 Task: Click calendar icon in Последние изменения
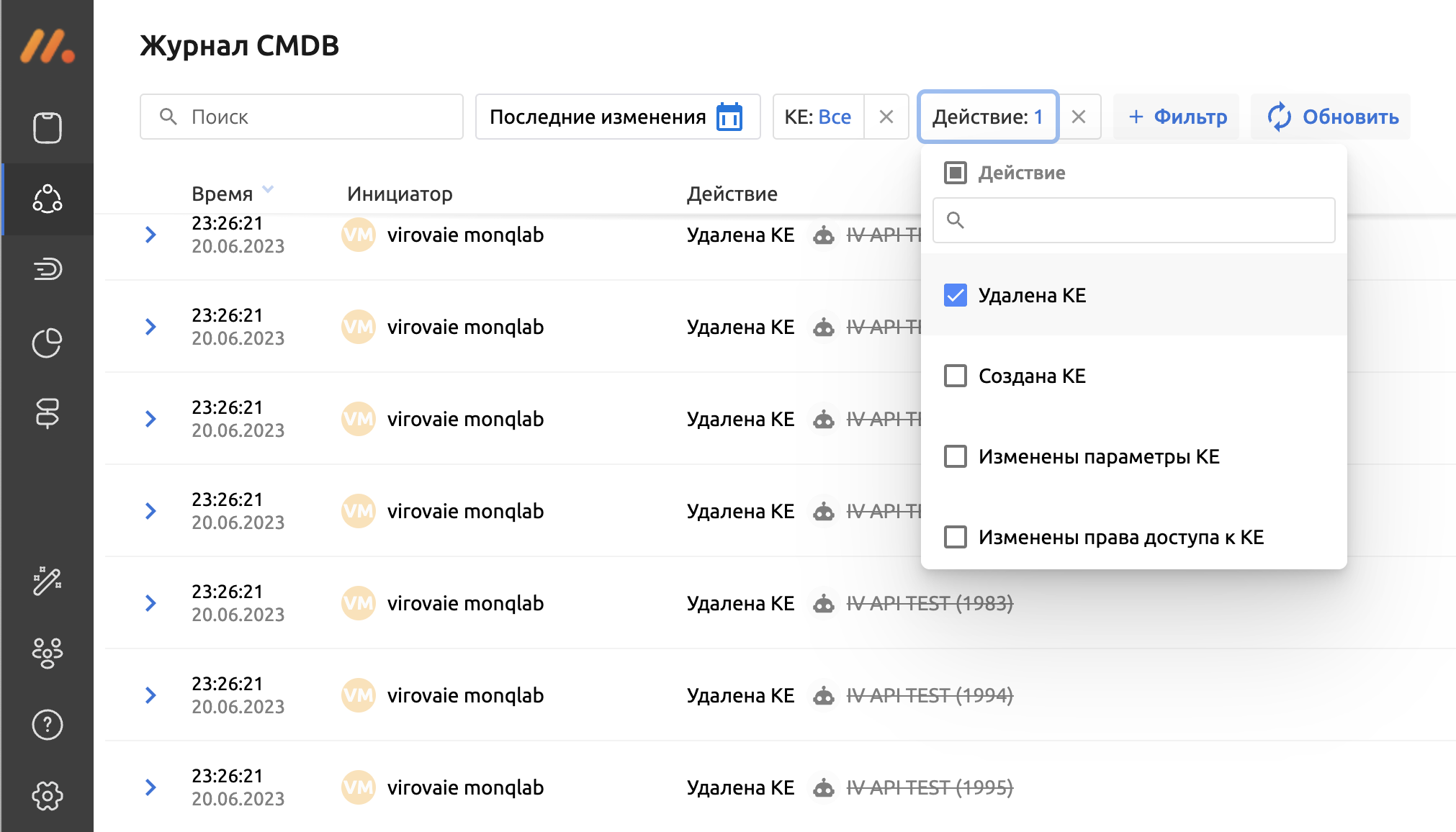pyautogui.click(x=729, y=117)
